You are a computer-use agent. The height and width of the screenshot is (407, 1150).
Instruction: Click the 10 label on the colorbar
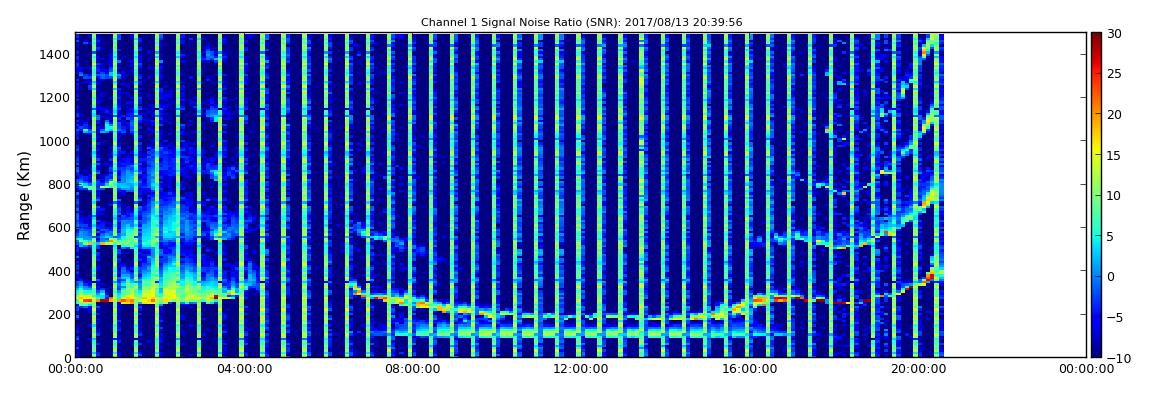click(x=1115, y=196)
